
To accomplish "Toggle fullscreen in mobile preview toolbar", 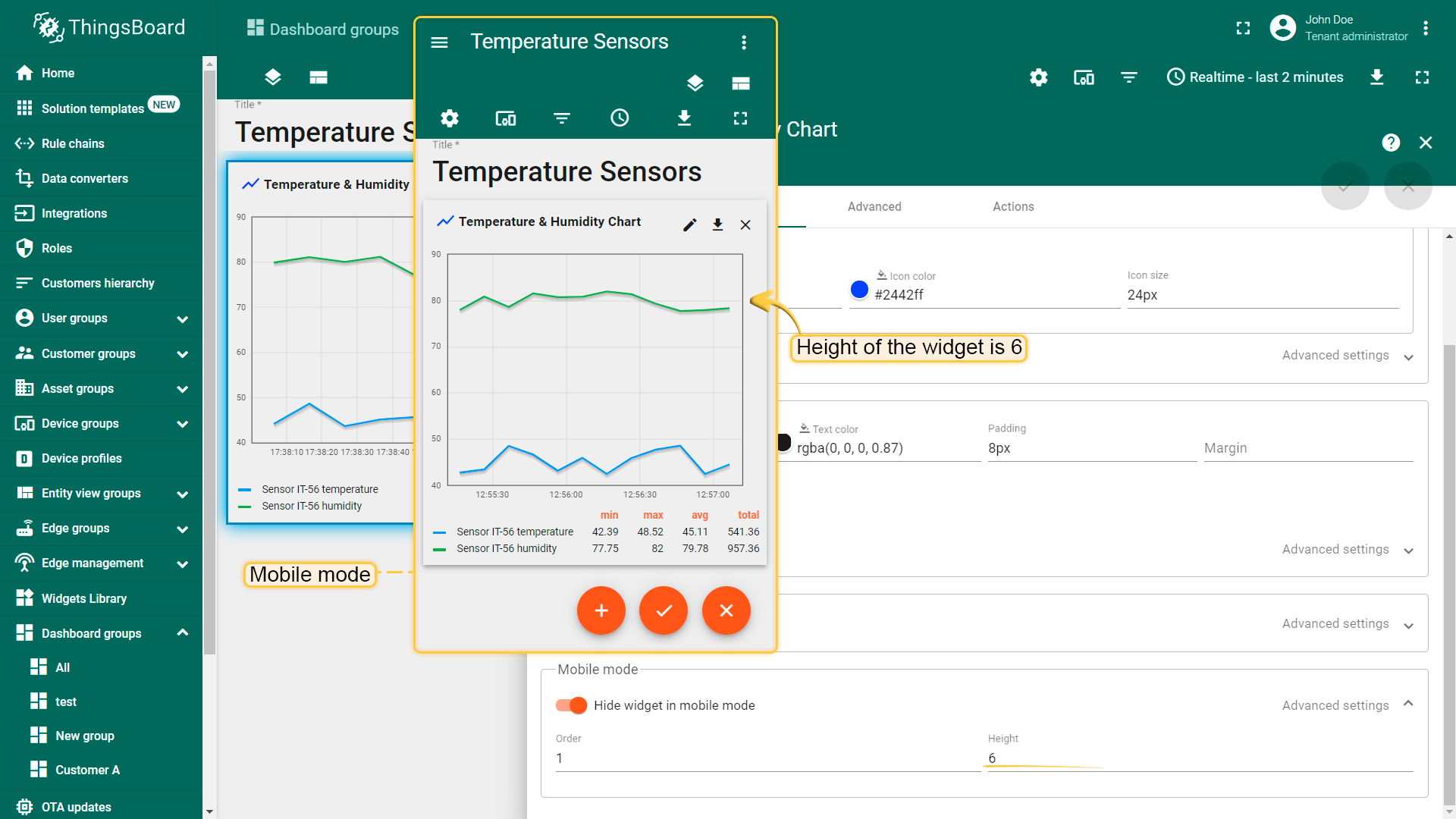I will pyautogui.click(x=740, y=118).
